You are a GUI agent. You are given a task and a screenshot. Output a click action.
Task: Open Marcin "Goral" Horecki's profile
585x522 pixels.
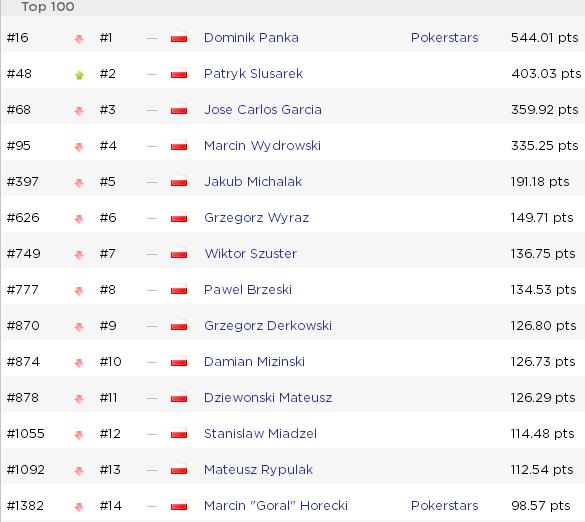tap(276, 506)
